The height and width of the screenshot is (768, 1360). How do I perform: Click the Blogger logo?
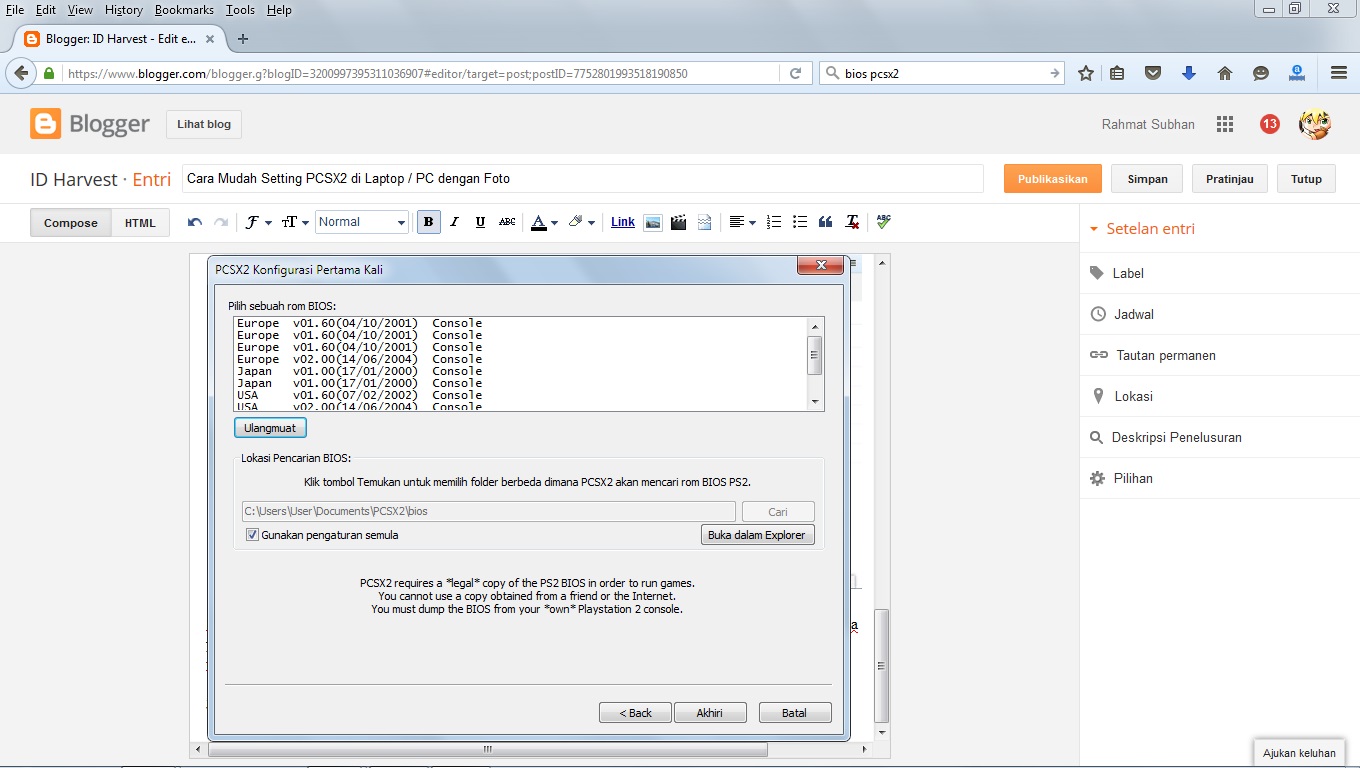[90, 124]
